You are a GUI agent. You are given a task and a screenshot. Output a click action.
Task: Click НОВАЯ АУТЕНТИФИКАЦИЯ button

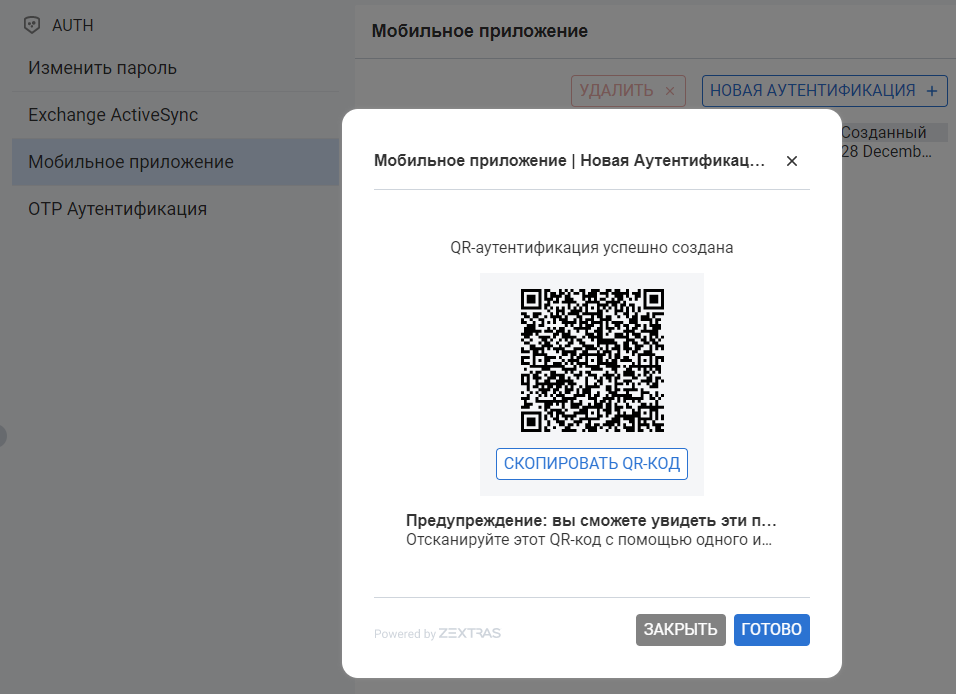pyautogui.click(x=824, y=91)
